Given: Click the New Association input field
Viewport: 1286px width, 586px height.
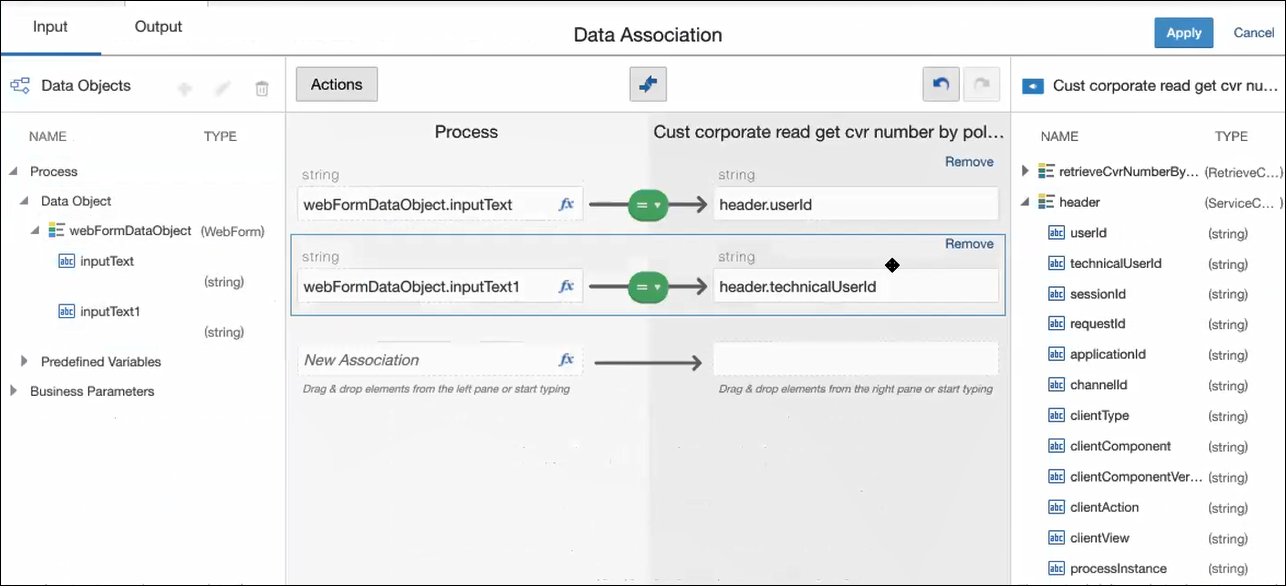Looking at the screenshot, I should (425, 360).
